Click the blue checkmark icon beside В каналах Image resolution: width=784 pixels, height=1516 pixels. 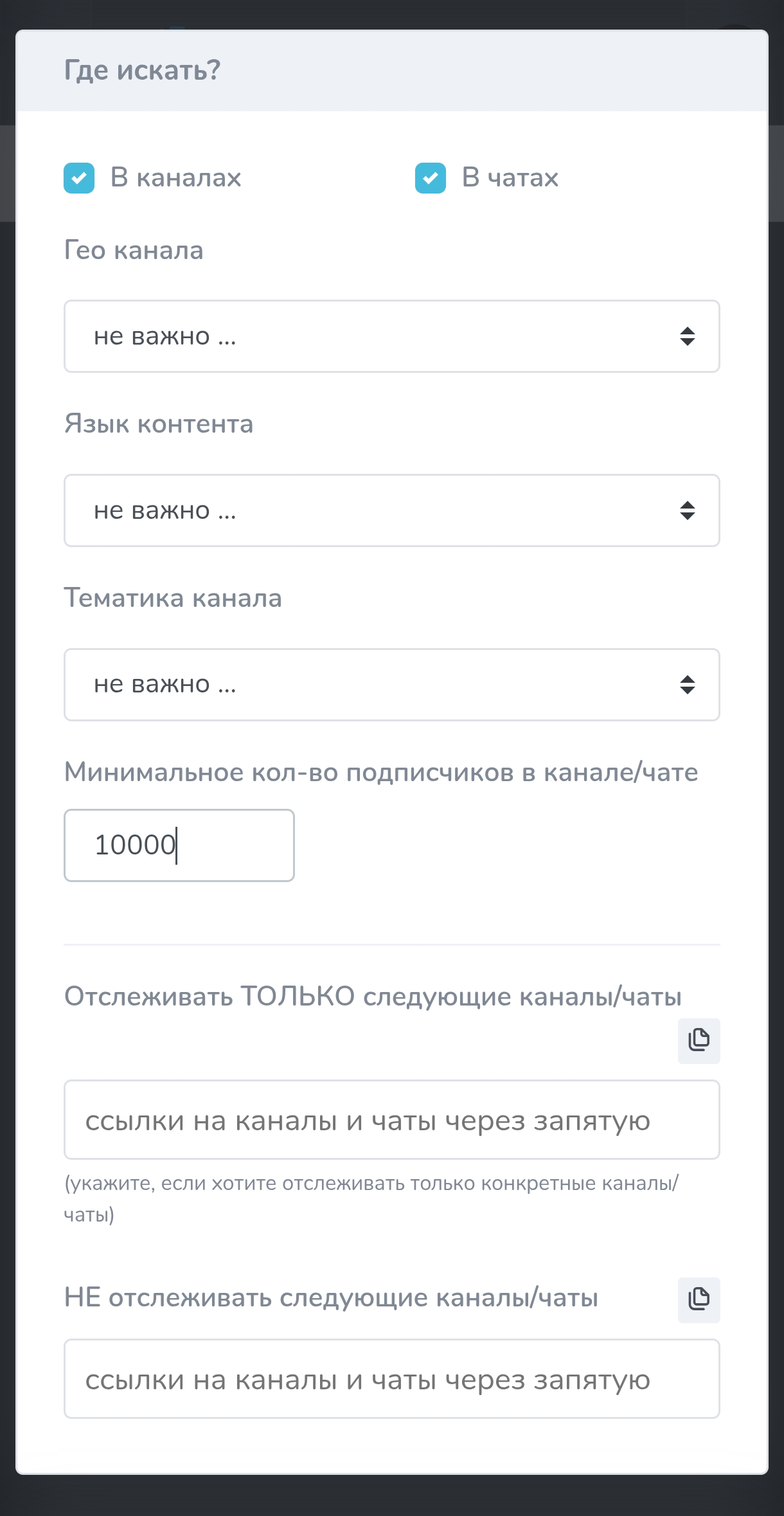80,177
